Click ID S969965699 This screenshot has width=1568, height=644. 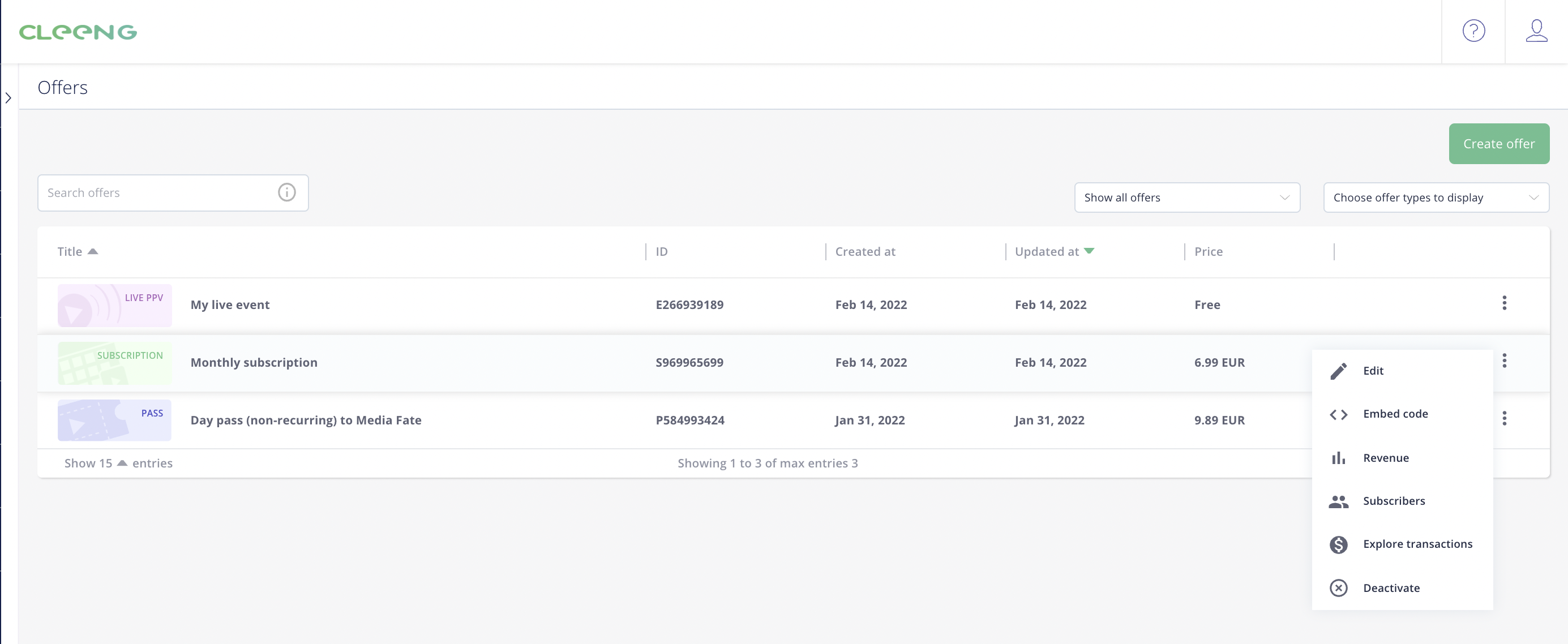point(689,363)
